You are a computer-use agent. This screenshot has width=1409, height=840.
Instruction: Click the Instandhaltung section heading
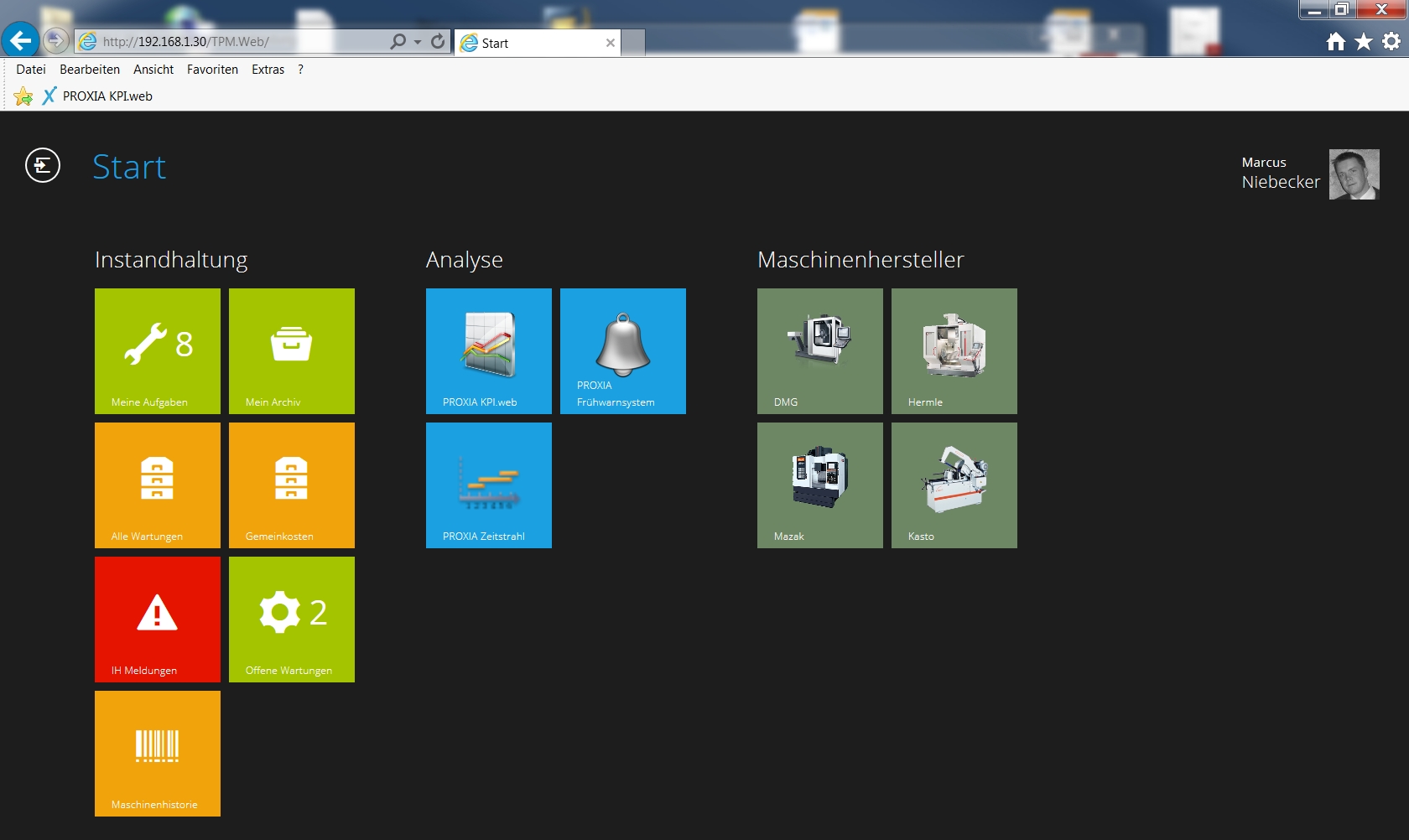click(171, 260)
